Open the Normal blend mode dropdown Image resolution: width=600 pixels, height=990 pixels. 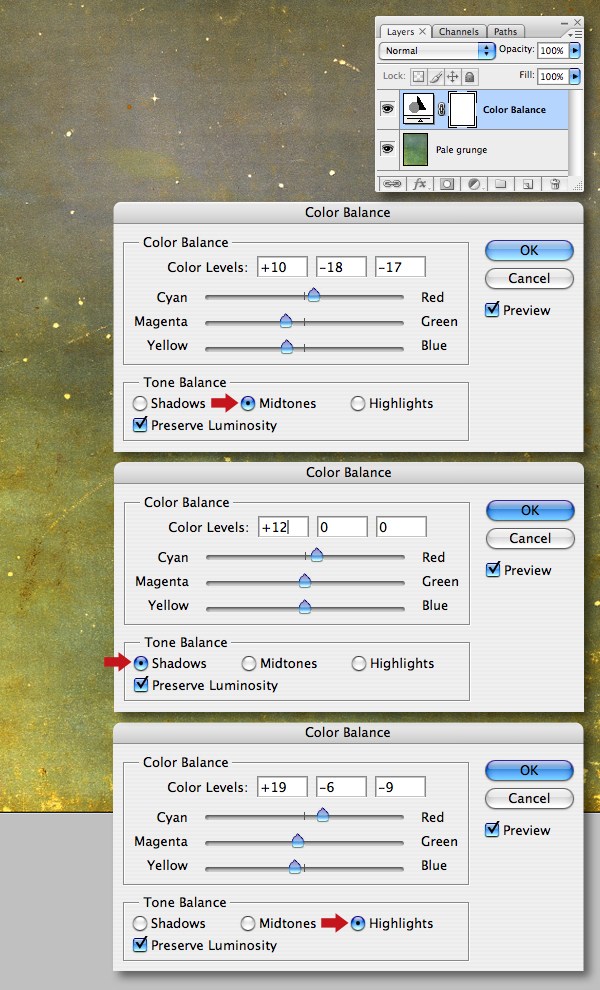(x=437, y=51)
